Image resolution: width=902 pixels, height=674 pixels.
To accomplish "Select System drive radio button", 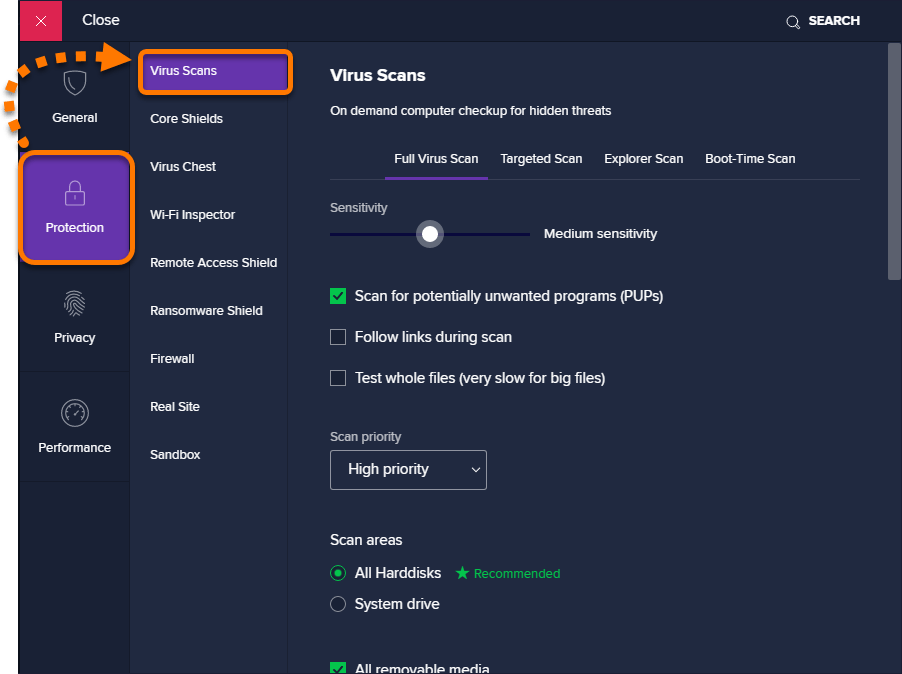I will 338,604.
